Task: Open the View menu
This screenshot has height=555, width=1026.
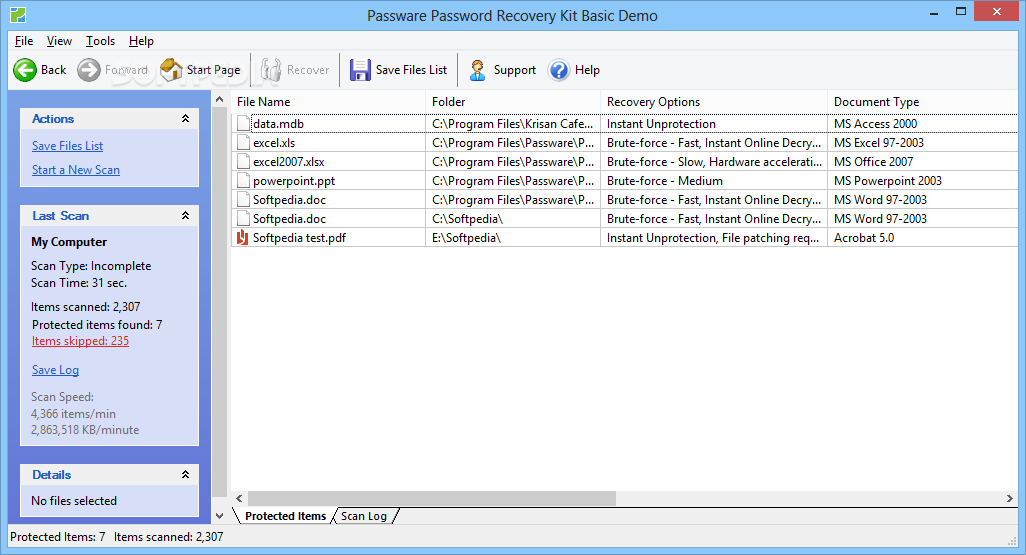Action: click(x=59, y=41)
